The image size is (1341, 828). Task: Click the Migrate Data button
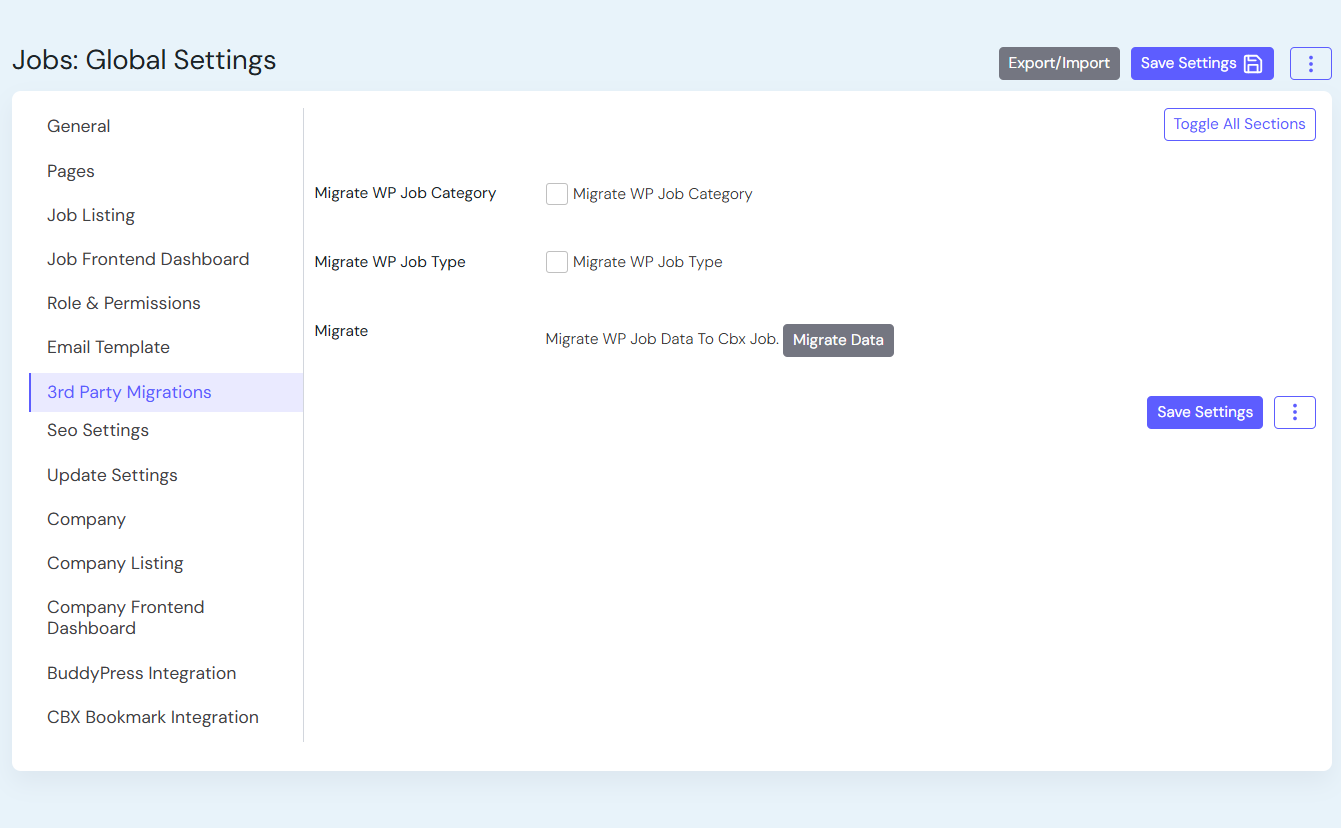837,340
